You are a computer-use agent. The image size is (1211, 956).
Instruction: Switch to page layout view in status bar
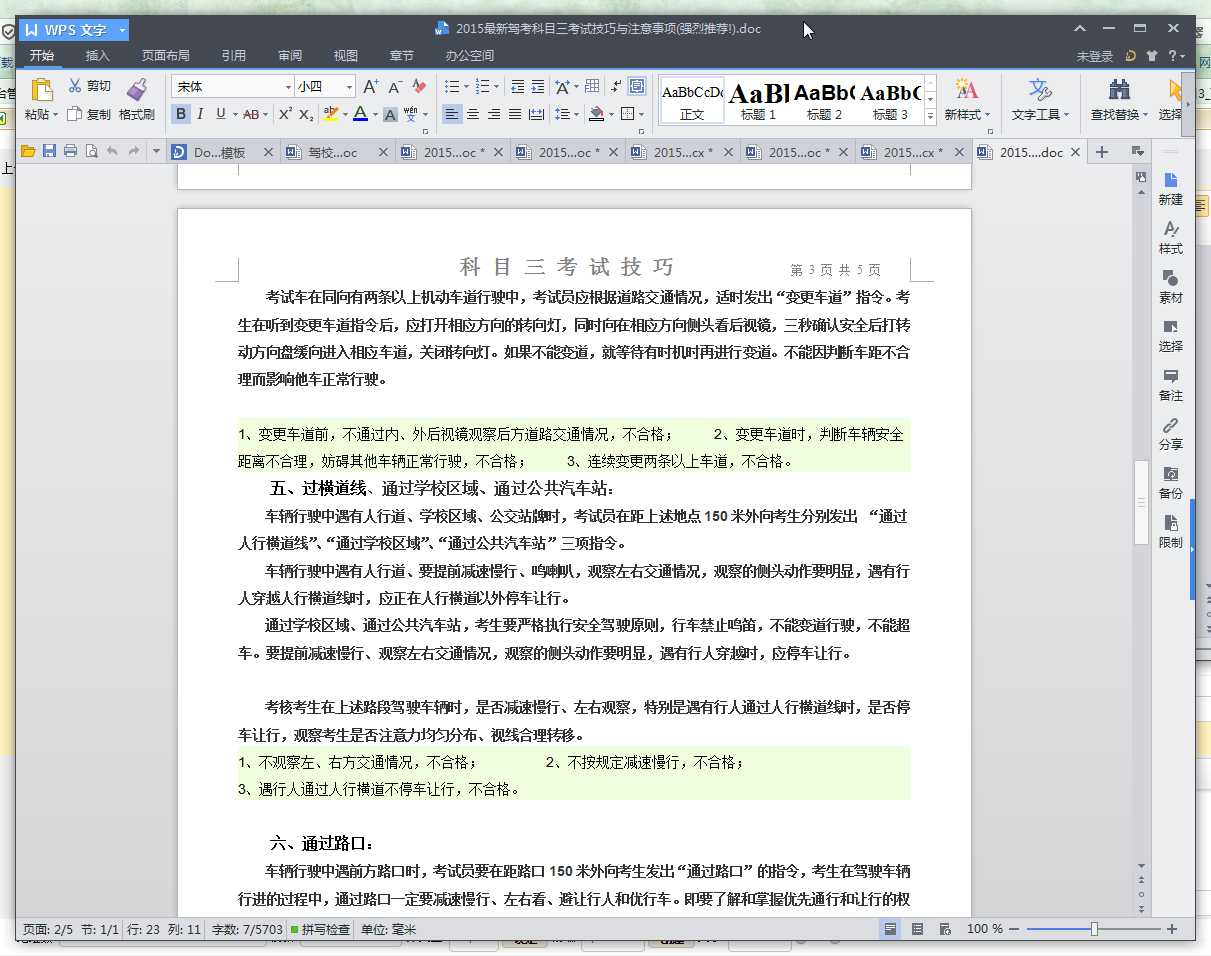890,929
